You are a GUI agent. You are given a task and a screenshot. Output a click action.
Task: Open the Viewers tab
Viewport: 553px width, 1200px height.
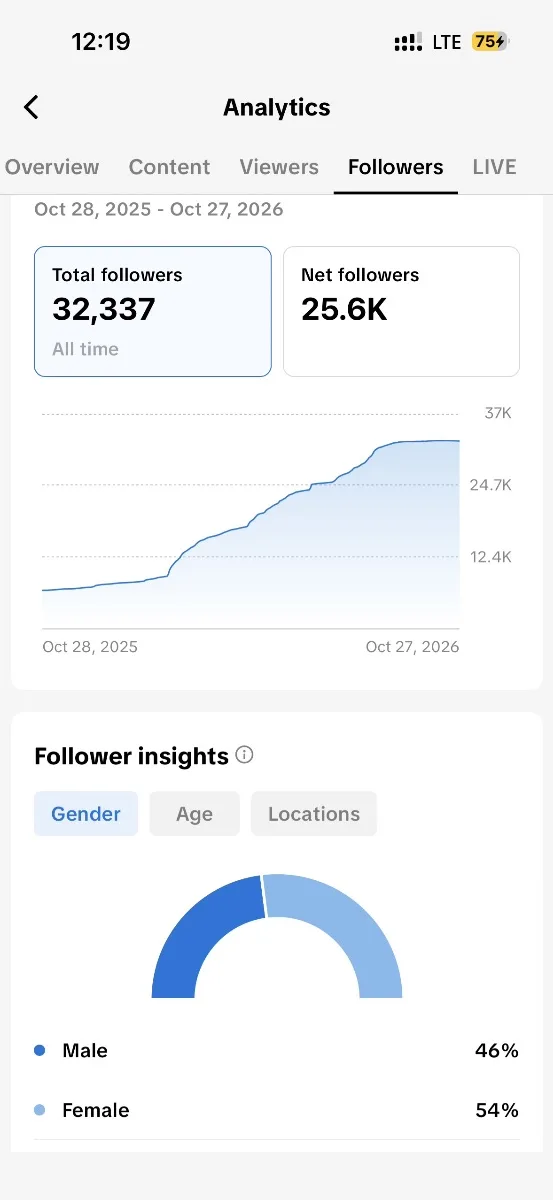point(279,167)
